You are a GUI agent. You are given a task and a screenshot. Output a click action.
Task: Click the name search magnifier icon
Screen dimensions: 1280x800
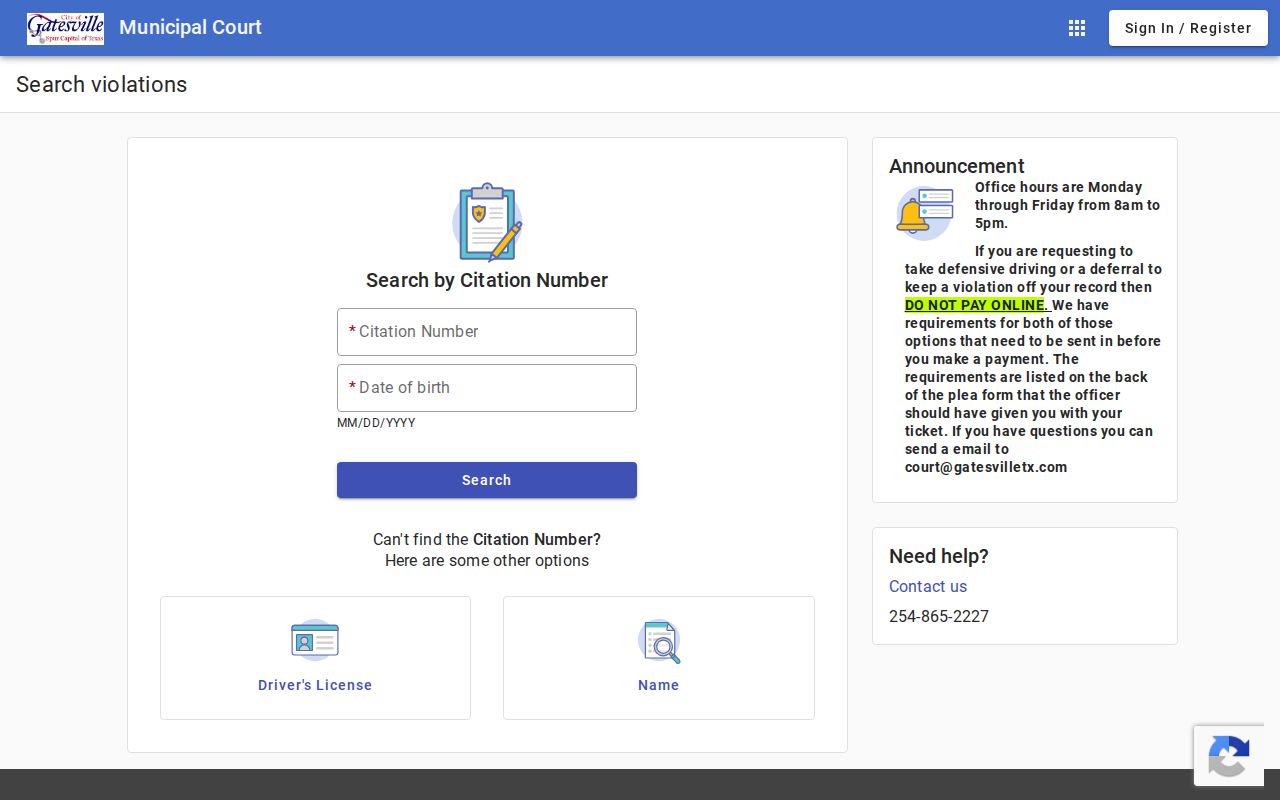coord(659,641)
